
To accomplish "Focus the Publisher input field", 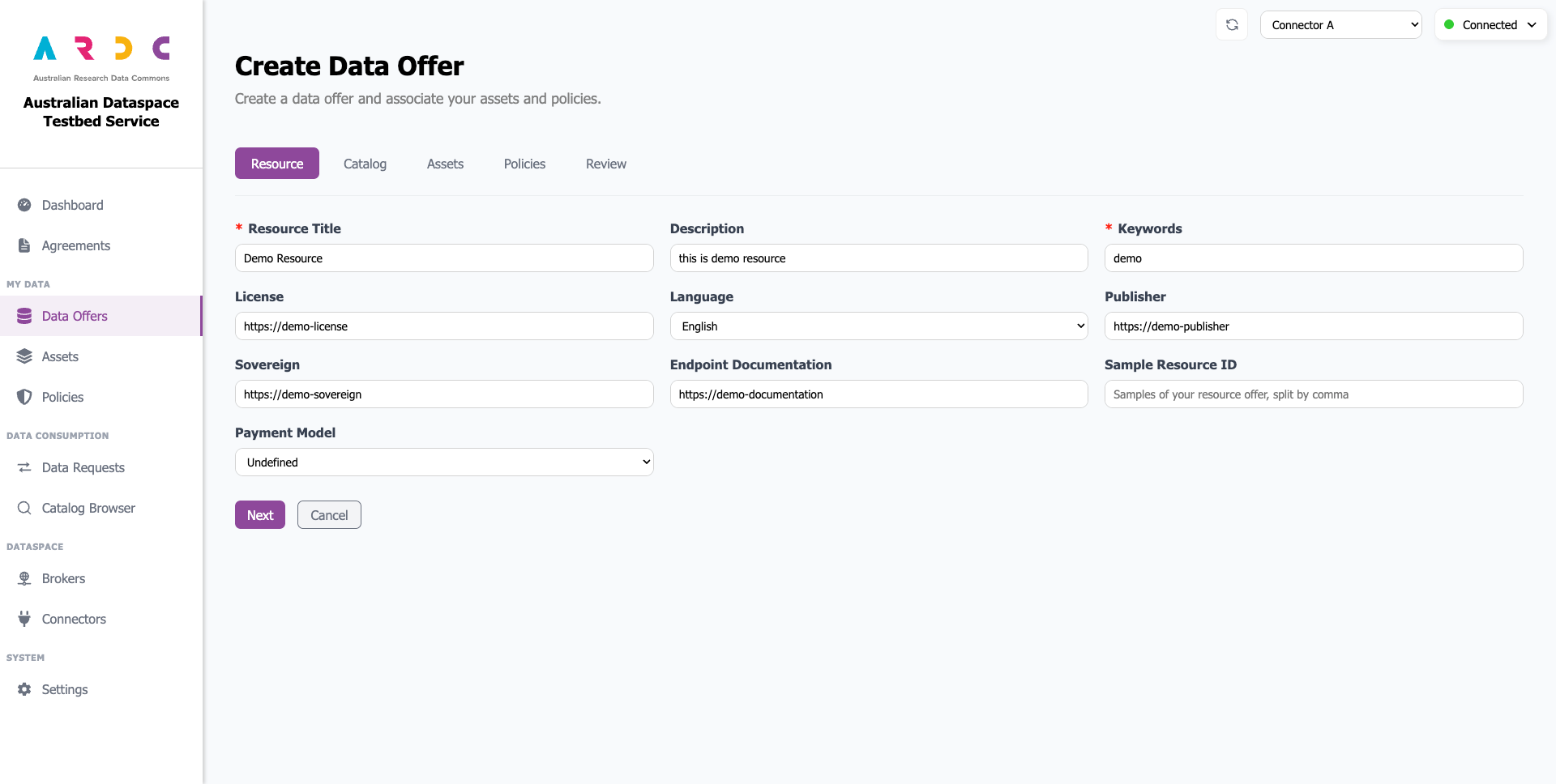I will point(1314,326).
